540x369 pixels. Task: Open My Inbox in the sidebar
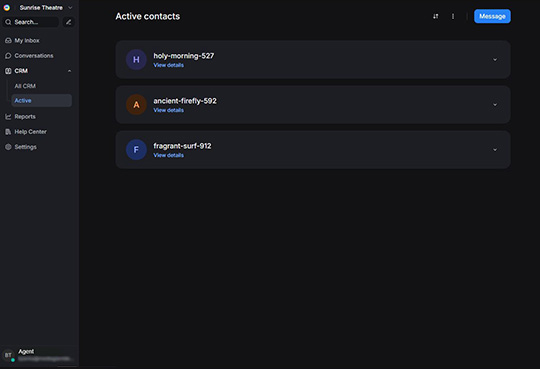pos(27,41)
